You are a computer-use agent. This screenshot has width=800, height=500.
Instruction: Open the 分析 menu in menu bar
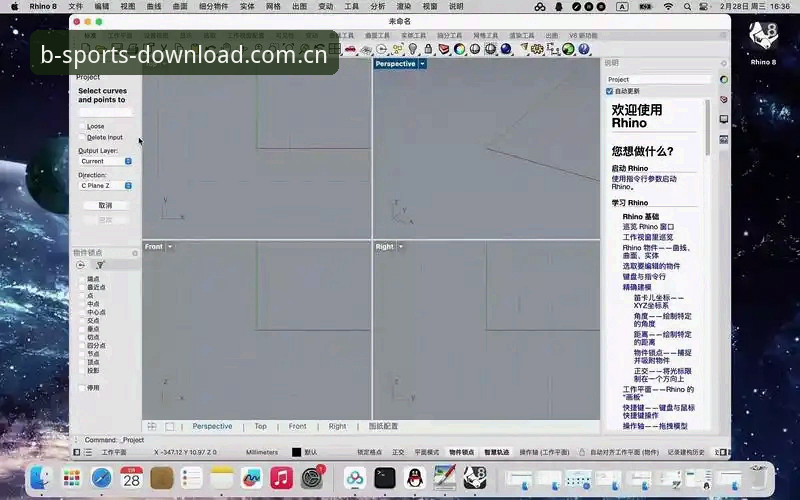[378, 7]
